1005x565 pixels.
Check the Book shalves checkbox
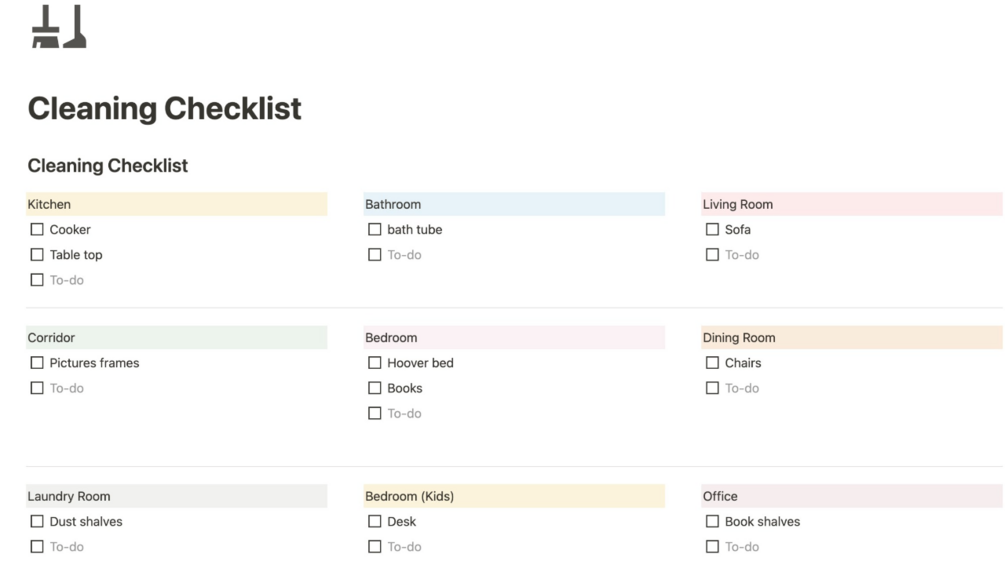[712, 521]
